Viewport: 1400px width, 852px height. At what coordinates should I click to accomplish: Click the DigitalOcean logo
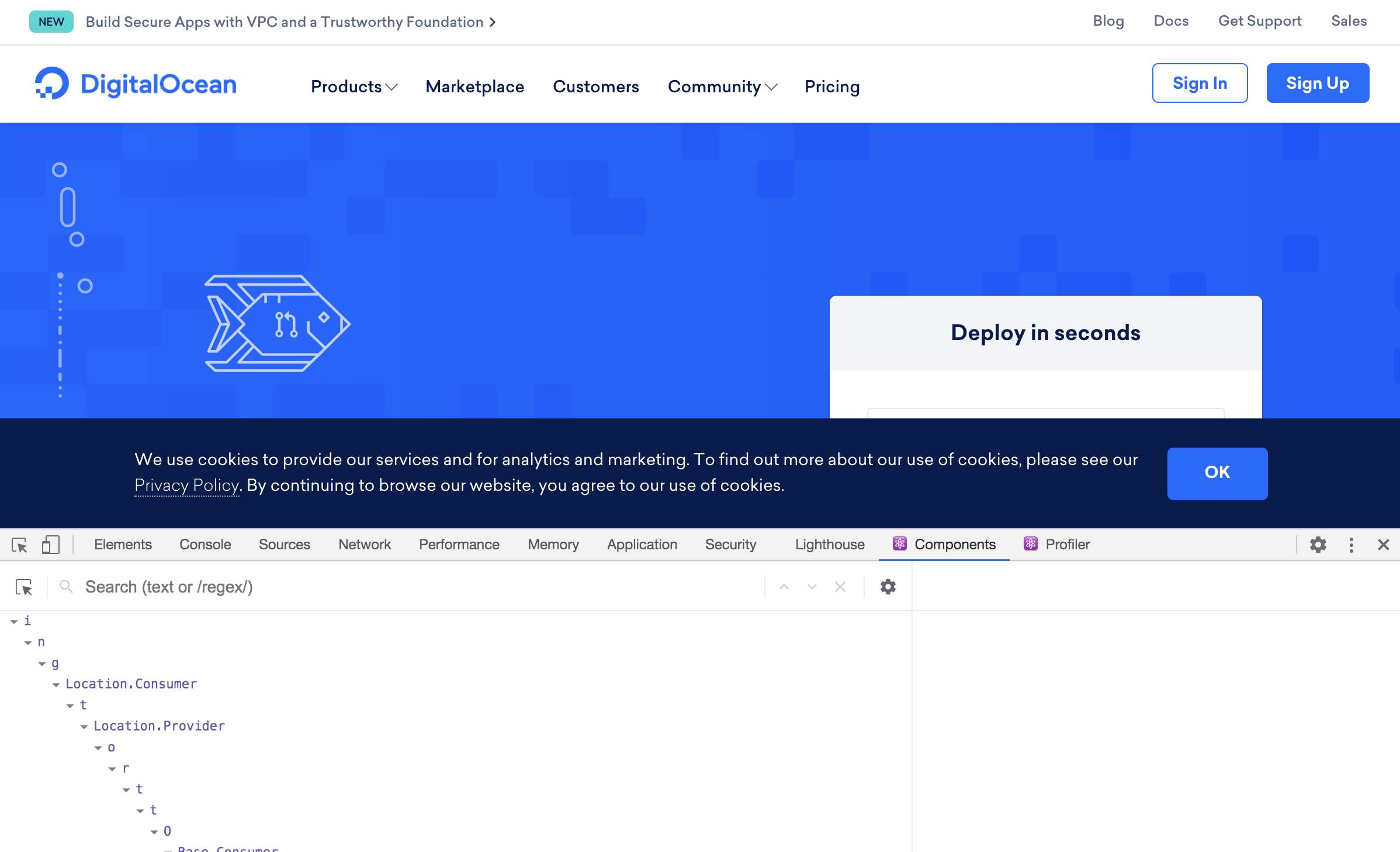click(x=136, y=84)
